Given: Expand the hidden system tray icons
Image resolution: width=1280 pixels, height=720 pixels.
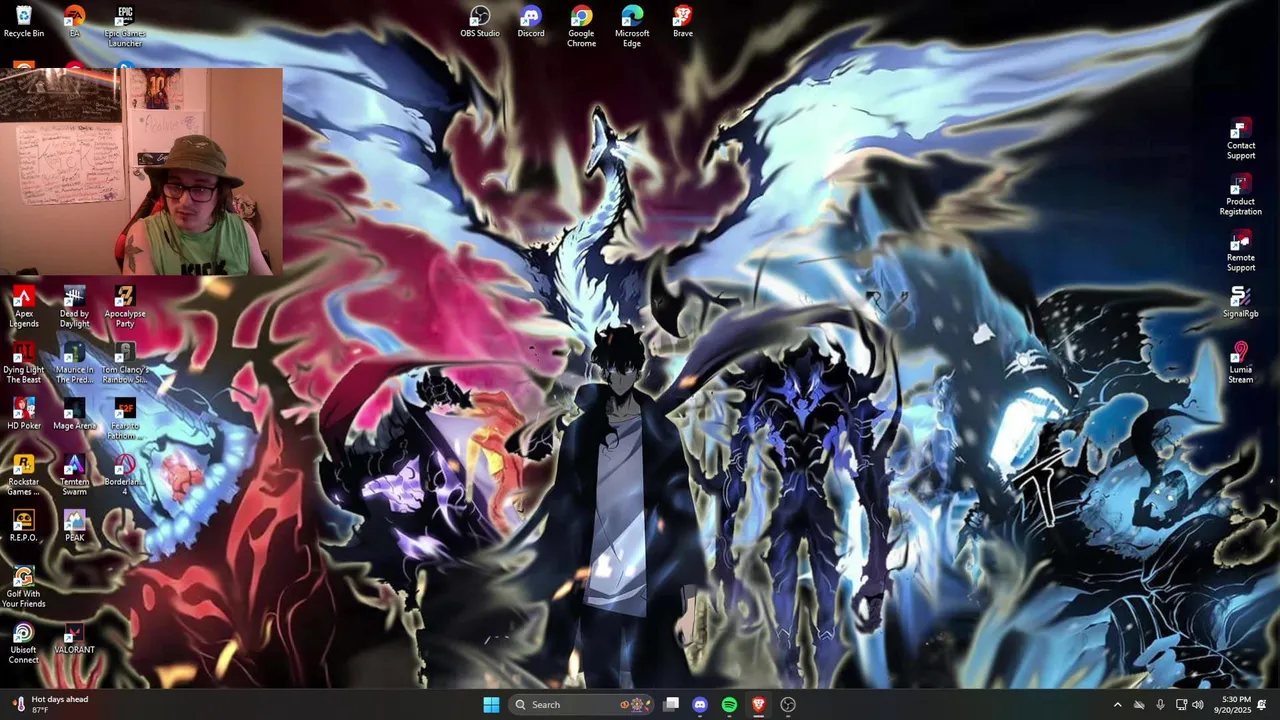Looking at the screenshot, I should (1117, 705).
